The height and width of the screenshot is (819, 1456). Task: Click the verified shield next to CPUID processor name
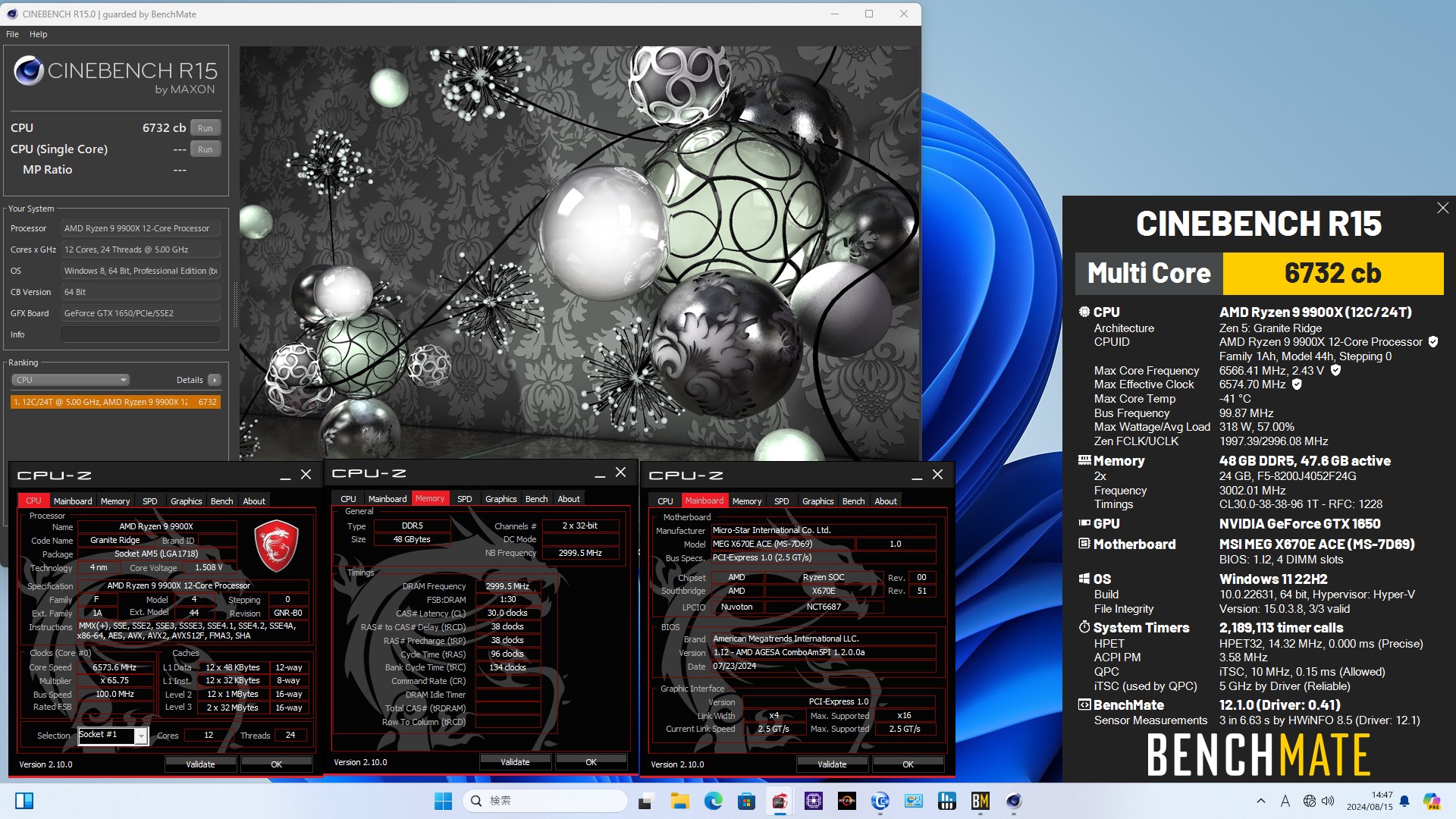(x=1433, y=342)
